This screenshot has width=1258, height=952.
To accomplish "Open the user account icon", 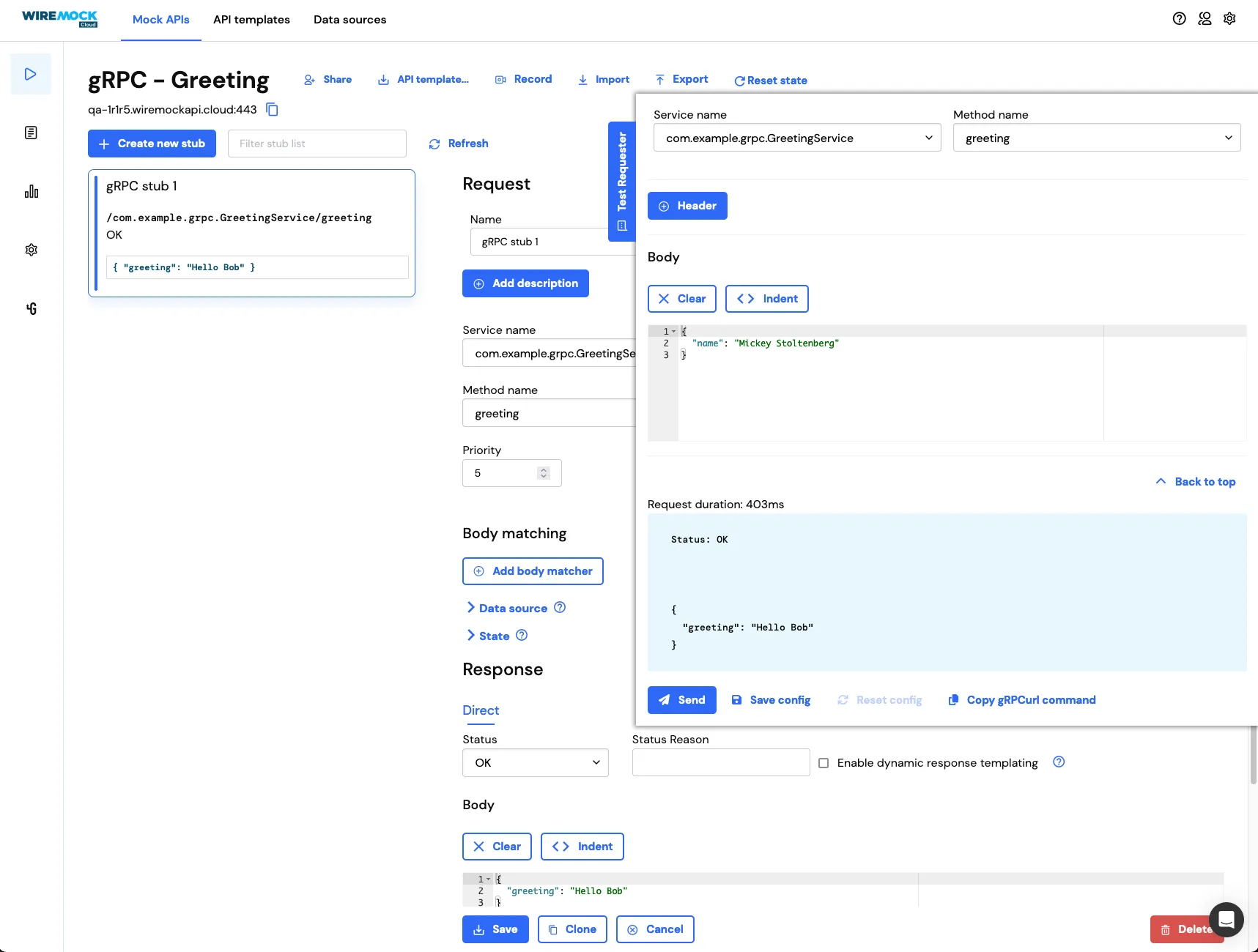I will 1205,19.
